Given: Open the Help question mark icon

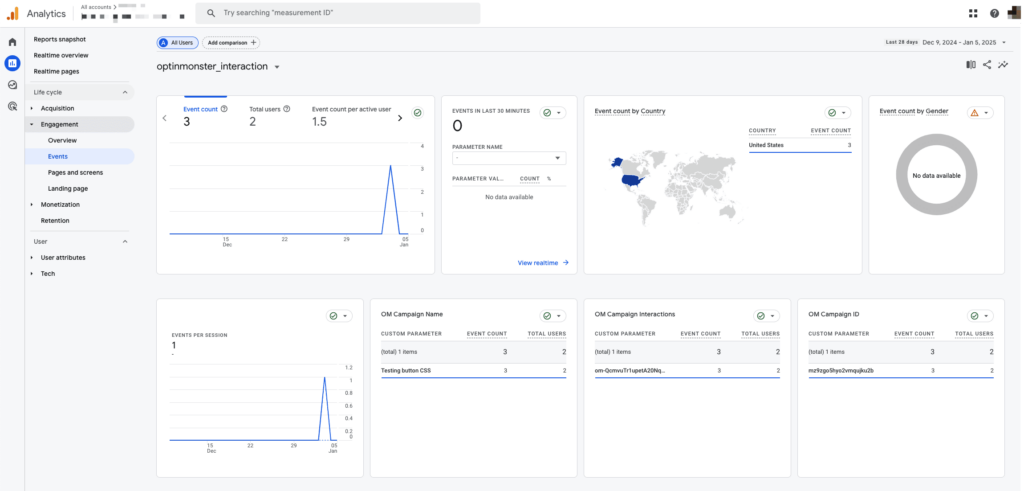Looking at the screenshot, I should 994,13.
